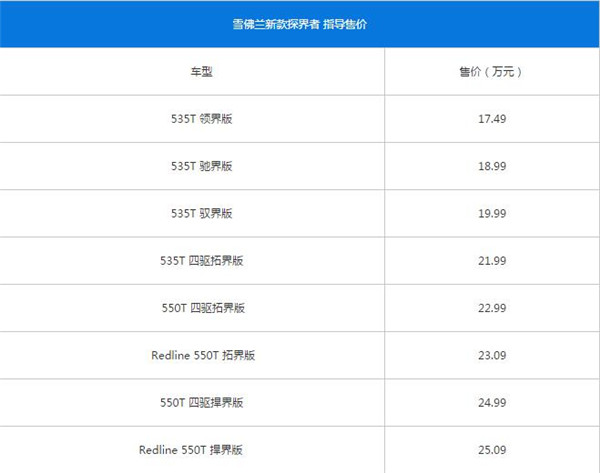This screenshot has height=473, width=600.
Task: Click the Redline 550T 捍界版 model cell
Action: pos(191,450)
